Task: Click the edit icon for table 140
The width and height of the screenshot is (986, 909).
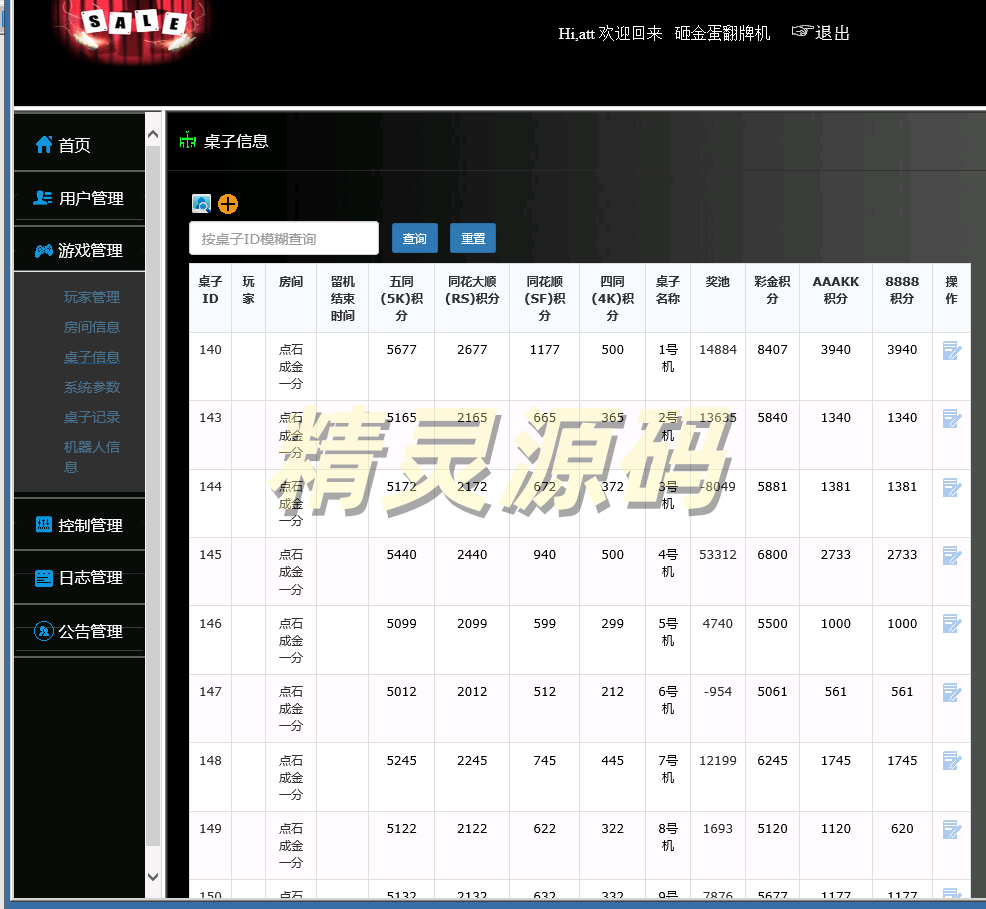Action: coord(951,351)
